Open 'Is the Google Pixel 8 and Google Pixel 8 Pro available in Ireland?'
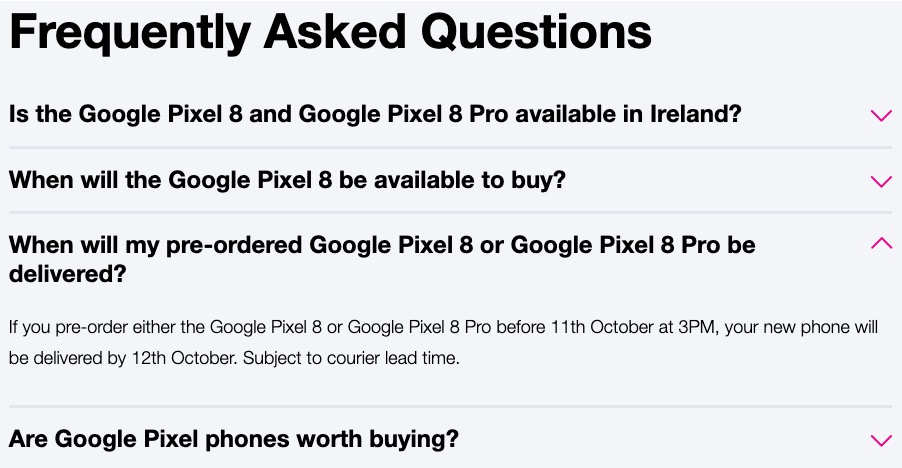902x468 pixels. click(x=375, y=114)
